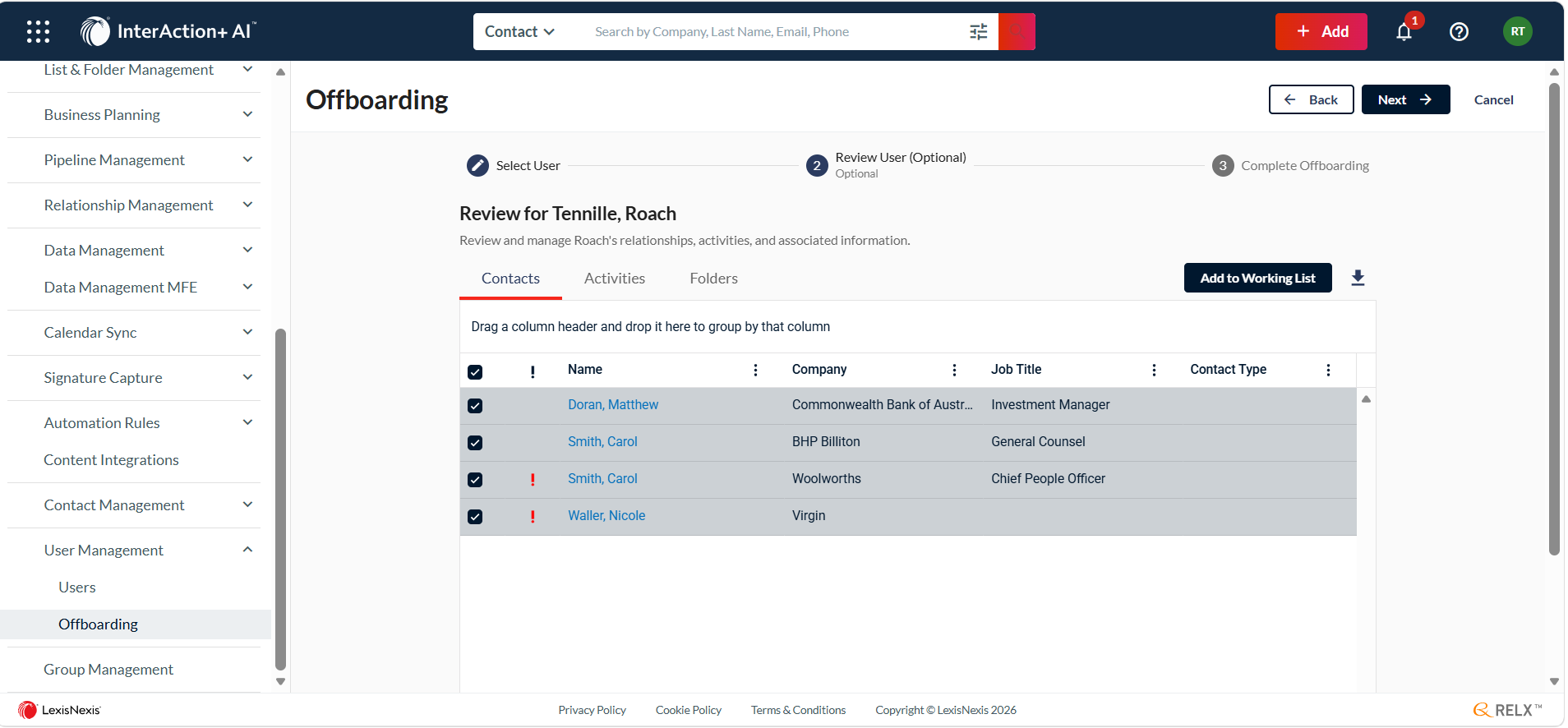Open Group Management in the sidebar
Screen dimensions: 1568x728
[108, 670]
